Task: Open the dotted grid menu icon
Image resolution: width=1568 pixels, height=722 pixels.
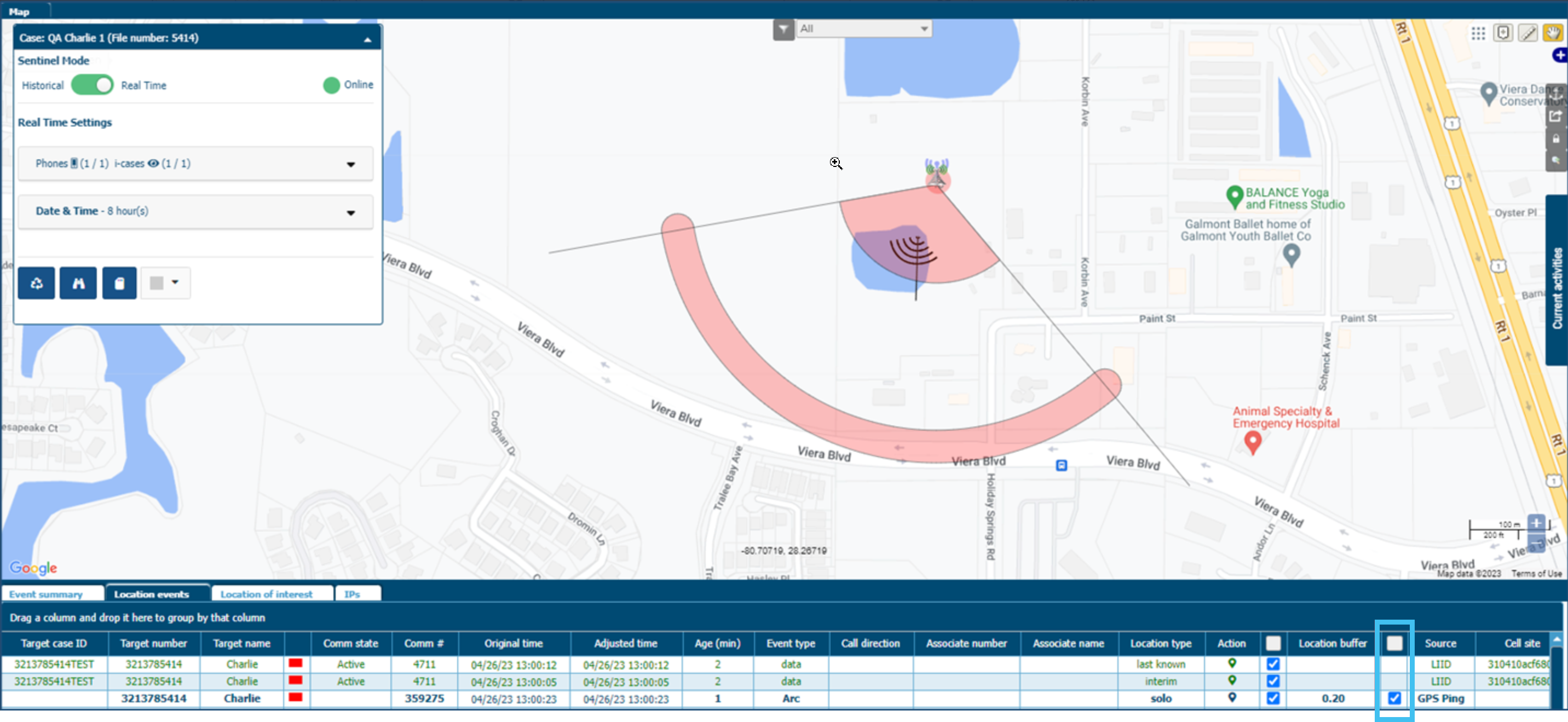Action: (1478, 33)
